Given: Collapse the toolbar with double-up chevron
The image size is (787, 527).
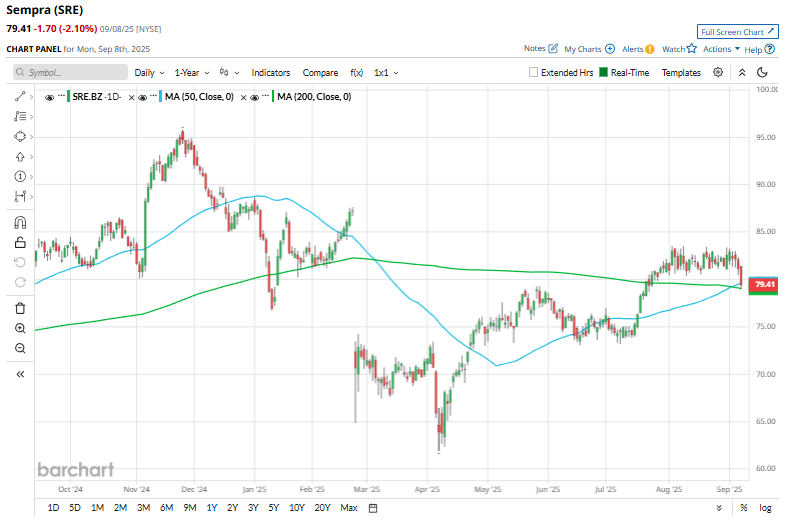Looking at the screenshot, I should click(742, 72).
